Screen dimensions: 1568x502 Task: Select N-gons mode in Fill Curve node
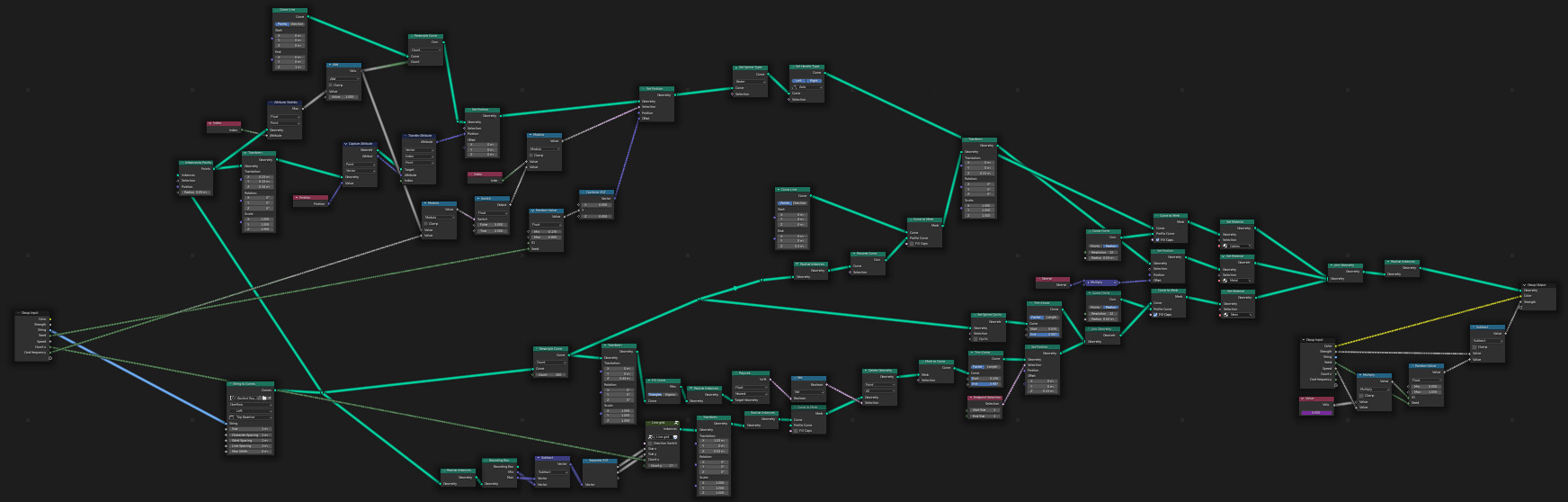671,395
